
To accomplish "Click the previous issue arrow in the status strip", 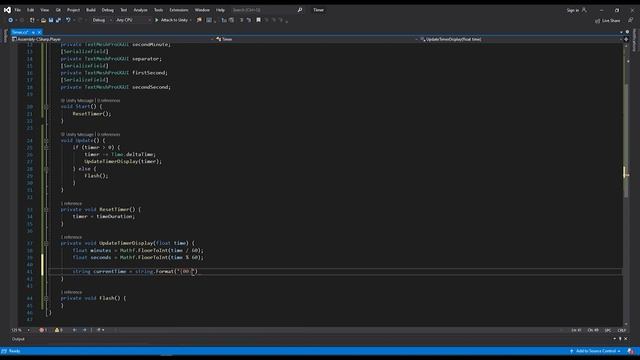I will click(x=74, y=330).
